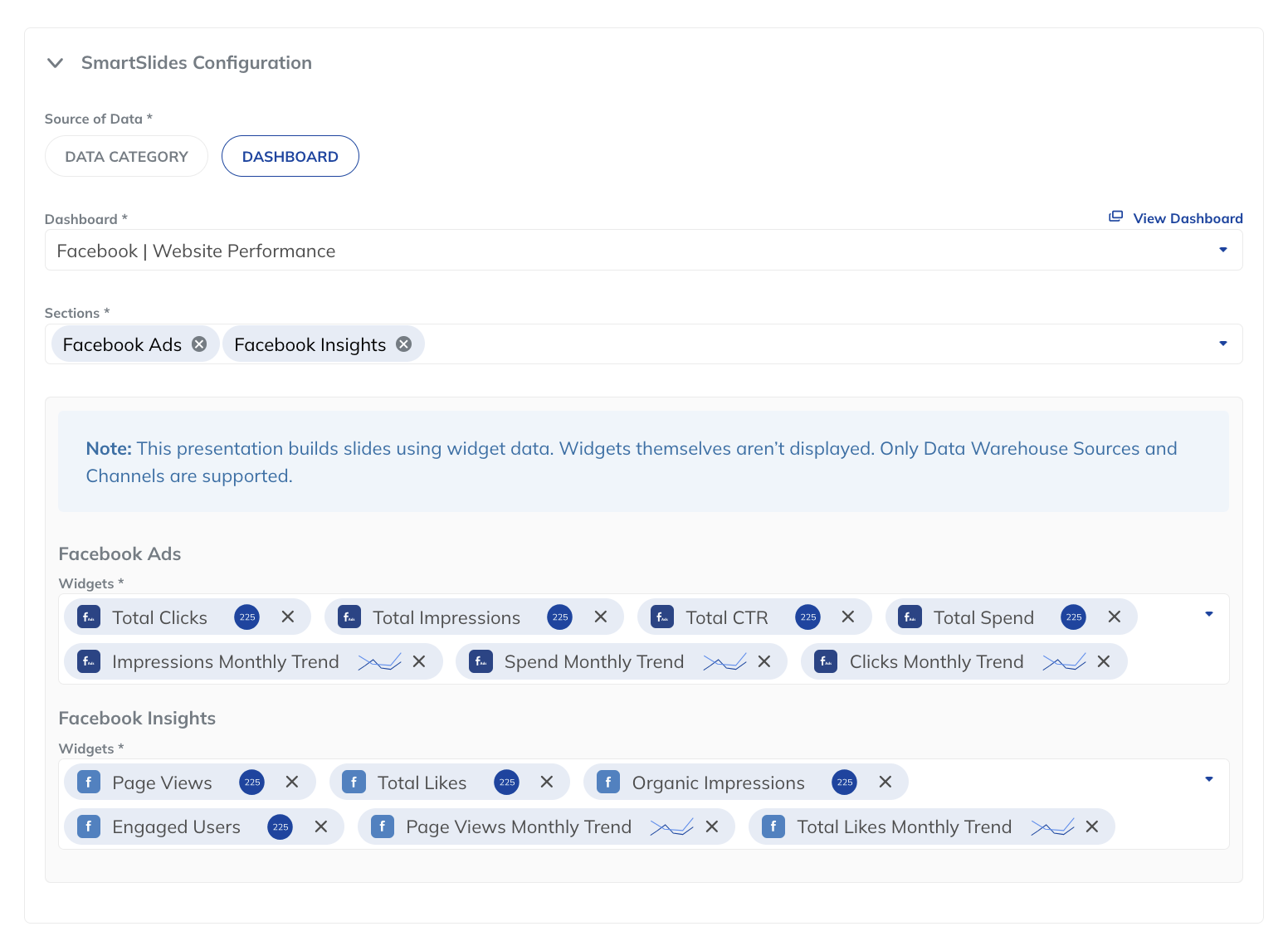Open the Facebook Ads widgets dropdown arrow
Viewport: 1288px width, 941px height.
[1209, 614]
